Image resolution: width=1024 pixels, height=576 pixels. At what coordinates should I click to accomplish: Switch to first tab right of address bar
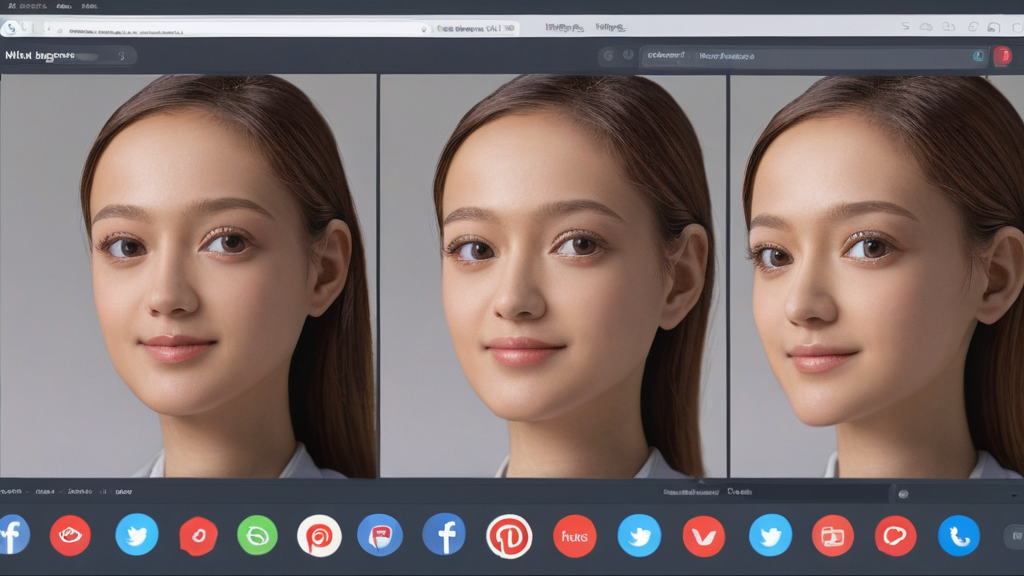[x=564, y=27]
